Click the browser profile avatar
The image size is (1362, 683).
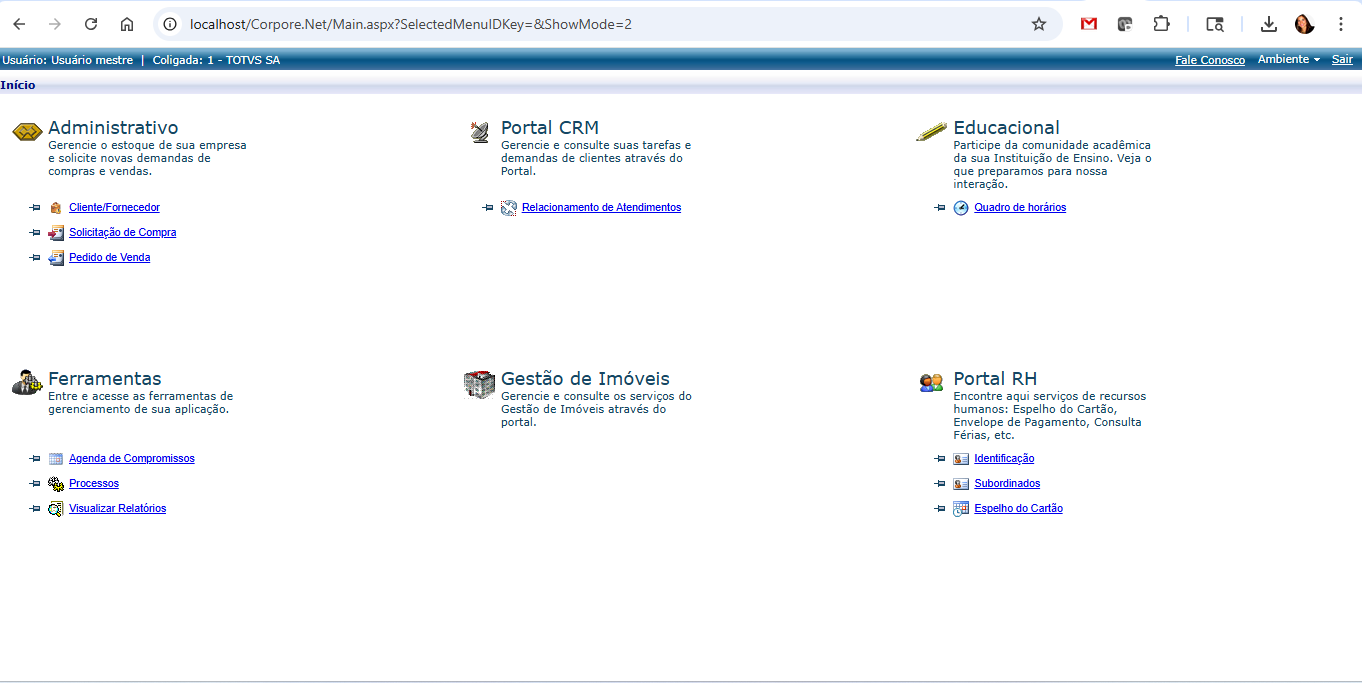coord(1305,24)
